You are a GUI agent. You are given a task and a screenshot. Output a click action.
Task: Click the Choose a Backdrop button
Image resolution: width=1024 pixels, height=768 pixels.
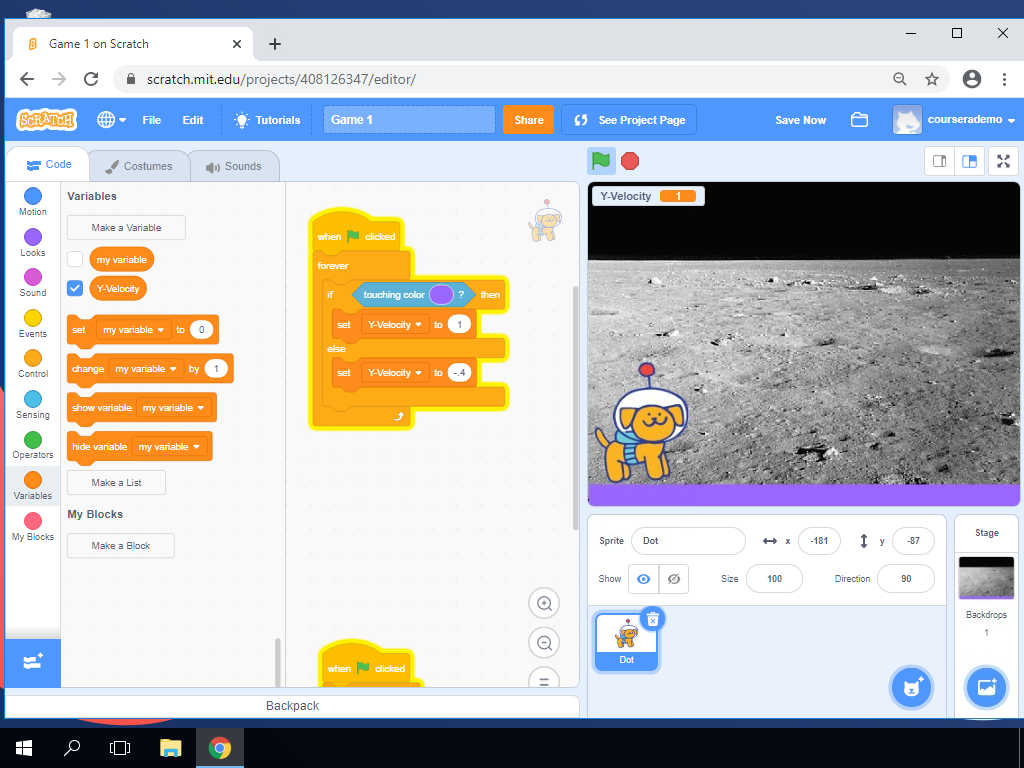[x=986, y=686]
